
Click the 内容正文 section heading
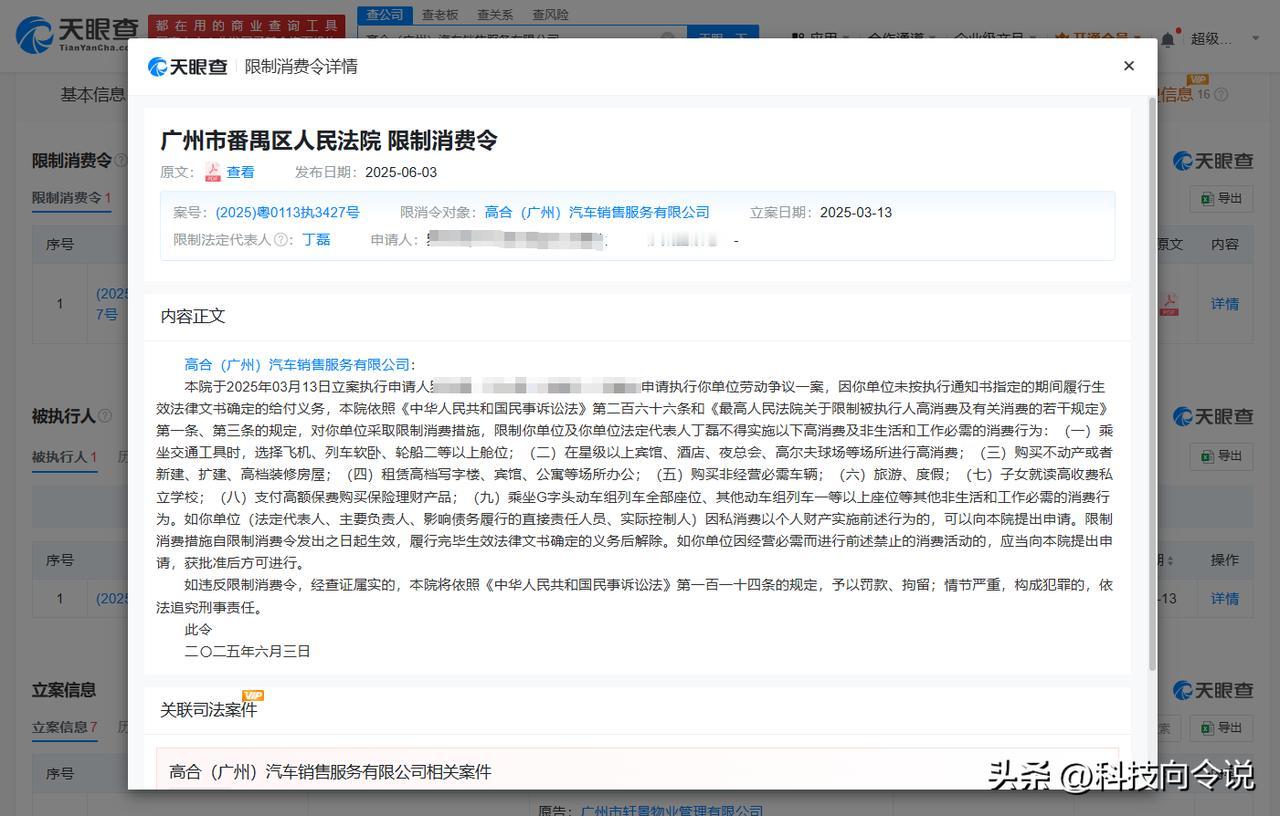[x=193, y=316]
